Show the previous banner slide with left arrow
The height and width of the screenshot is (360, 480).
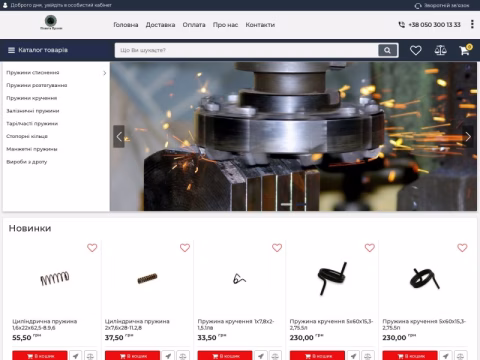coord(119,136)
